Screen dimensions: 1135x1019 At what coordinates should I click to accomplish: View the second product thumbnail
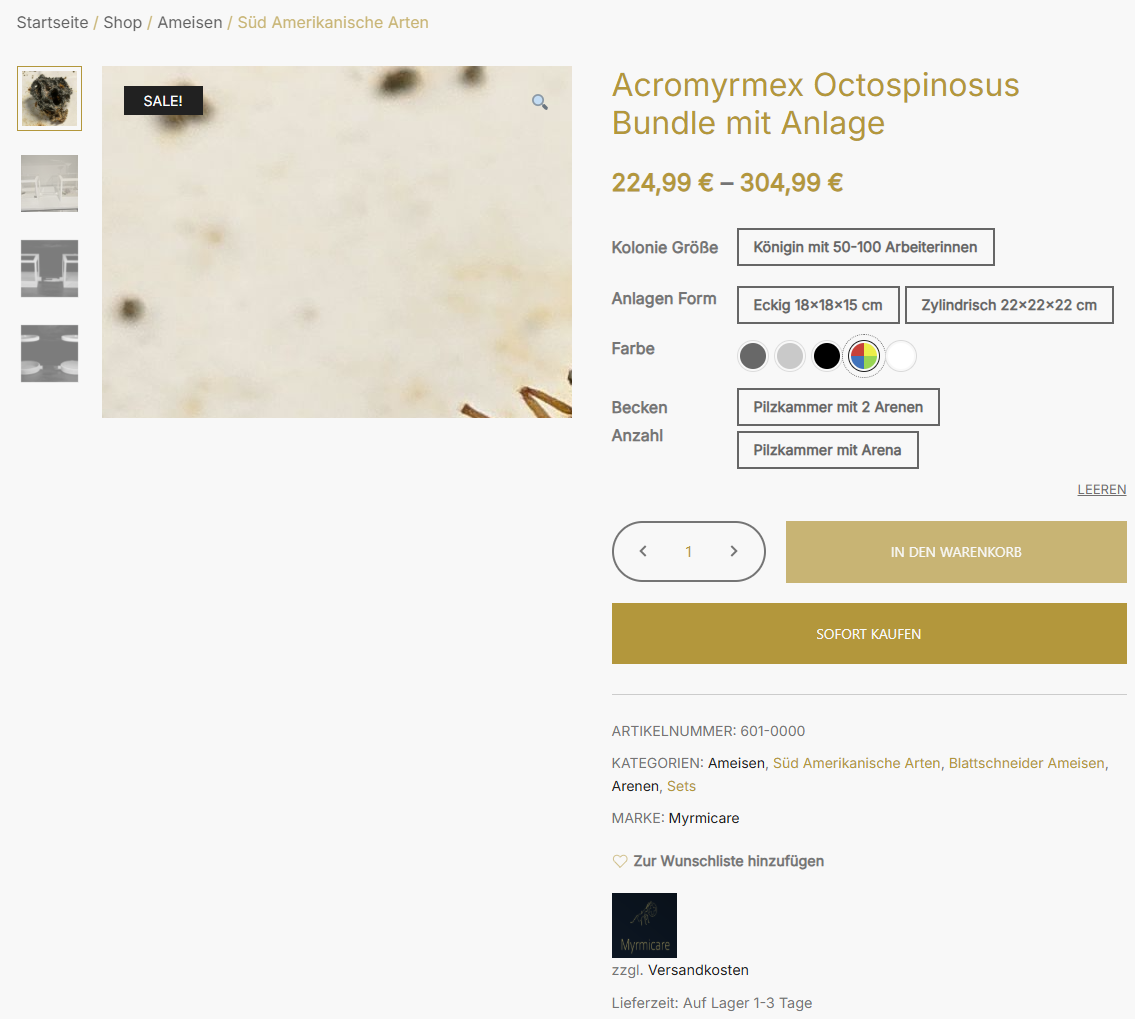coord(49,183)
